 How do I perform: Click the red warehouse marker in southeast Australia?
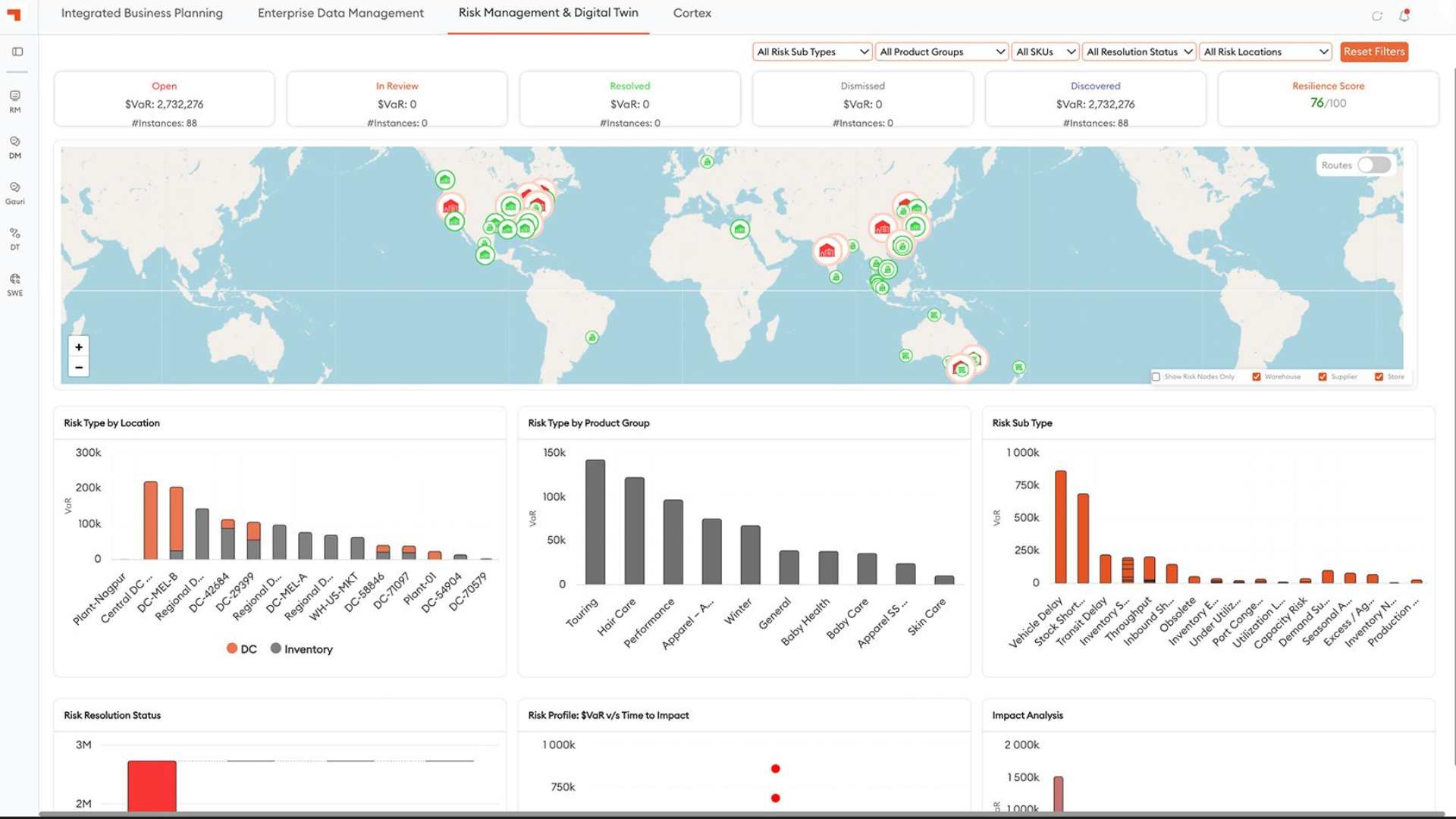[x=961, y=369]
